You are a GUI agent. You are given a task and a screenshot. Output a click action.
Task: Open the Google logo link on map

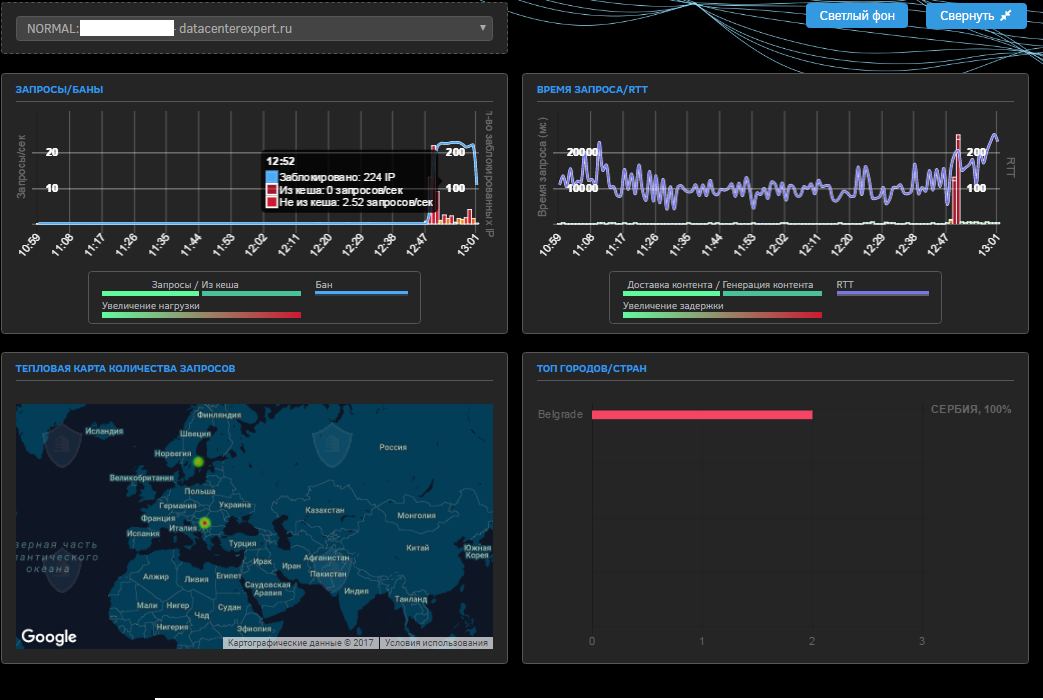[x=49, y=637]
